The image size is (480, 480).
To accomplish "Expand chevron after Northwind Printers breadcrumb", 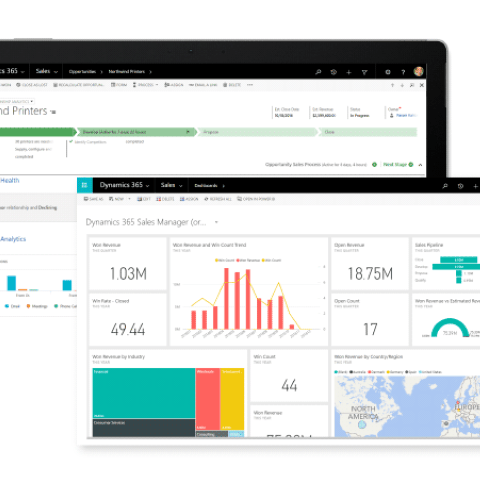I will 150,72.
